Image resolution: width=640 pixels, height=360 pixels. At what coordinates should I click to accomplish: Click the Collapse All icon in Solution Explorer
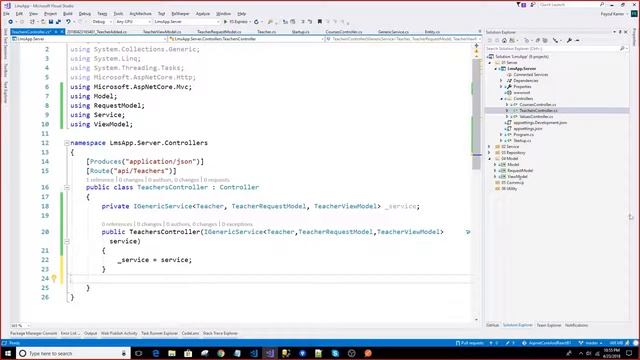click(538, 40)
